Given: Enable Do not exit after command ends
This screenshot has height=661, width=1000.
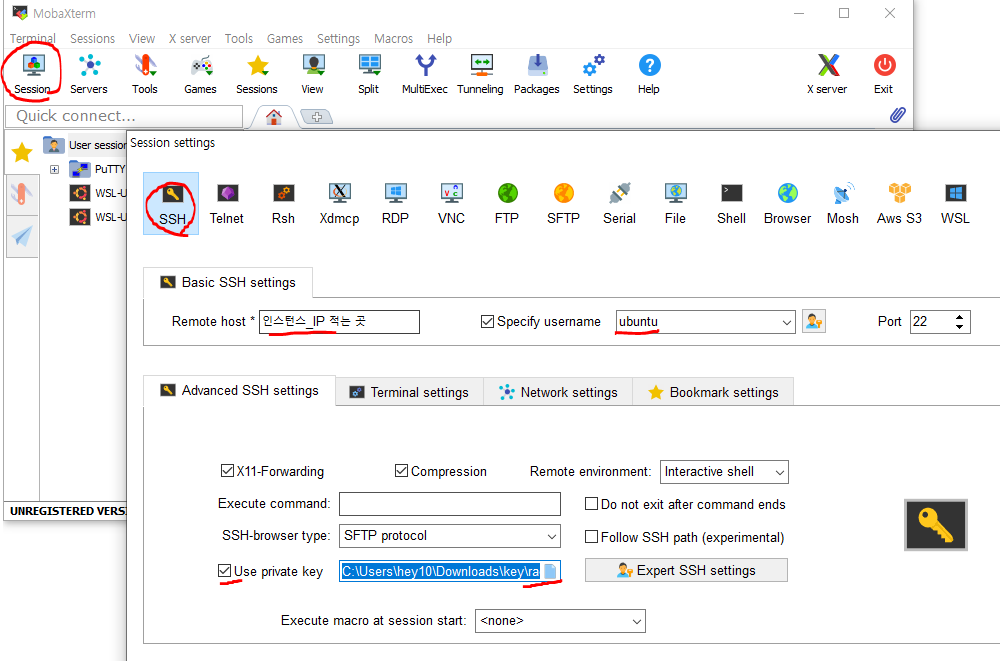Looking at the screenshot, I should 591,504.
